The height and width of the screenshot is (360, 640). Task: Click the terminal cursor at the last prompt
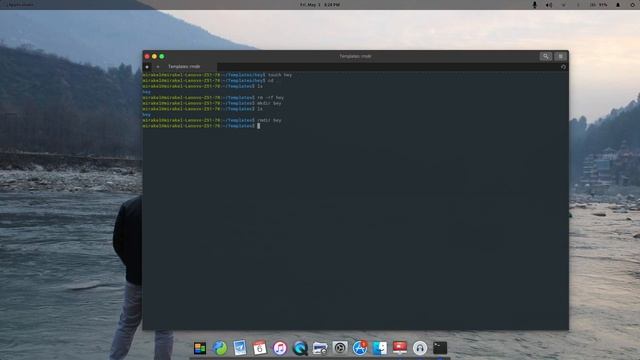(258, 126)
